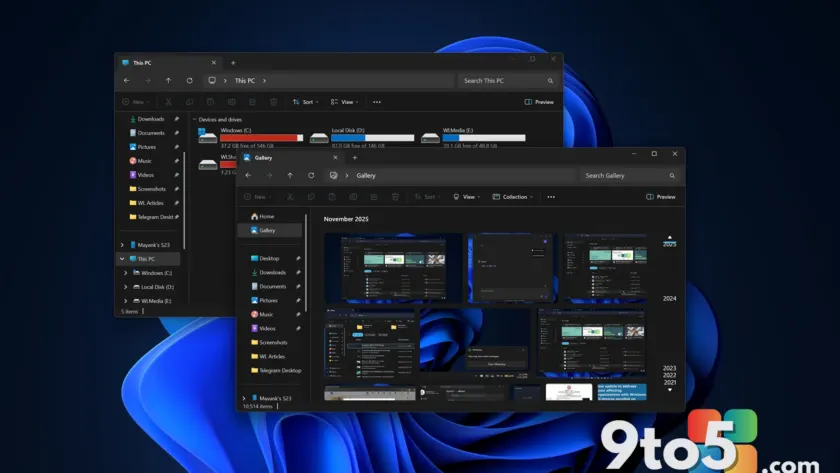
Task: Switch to the This PC tab
Action: [170, 63]
